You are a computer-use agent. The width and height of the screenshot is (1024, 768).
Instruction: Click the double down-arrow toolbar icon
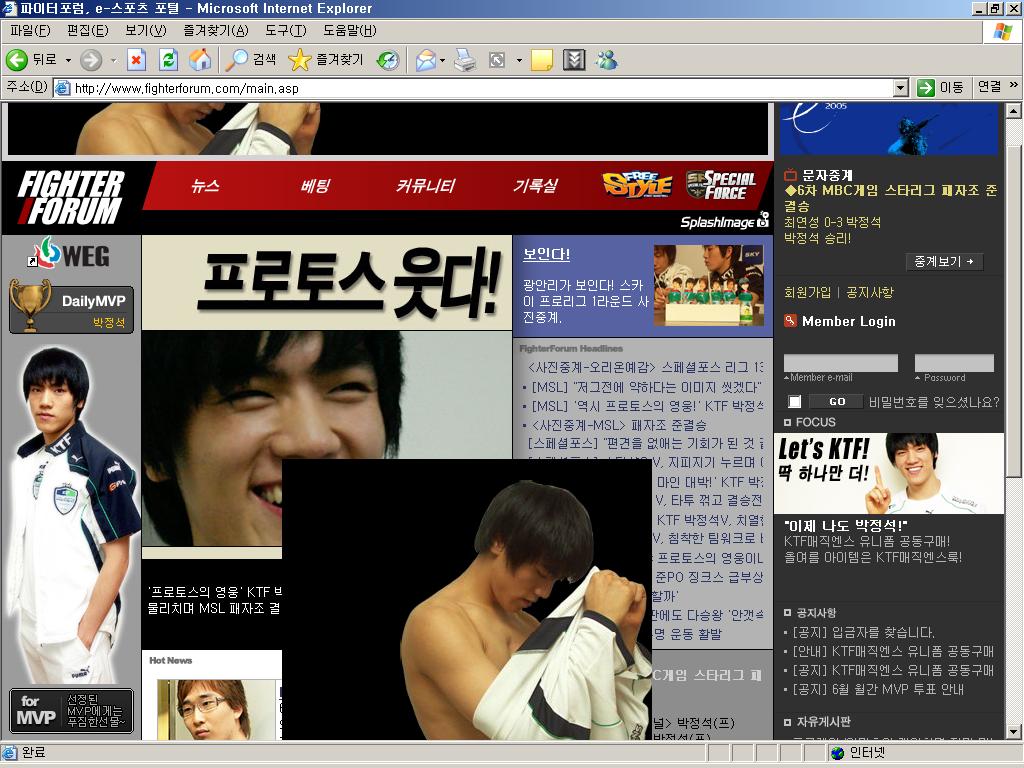click(574, 60)
